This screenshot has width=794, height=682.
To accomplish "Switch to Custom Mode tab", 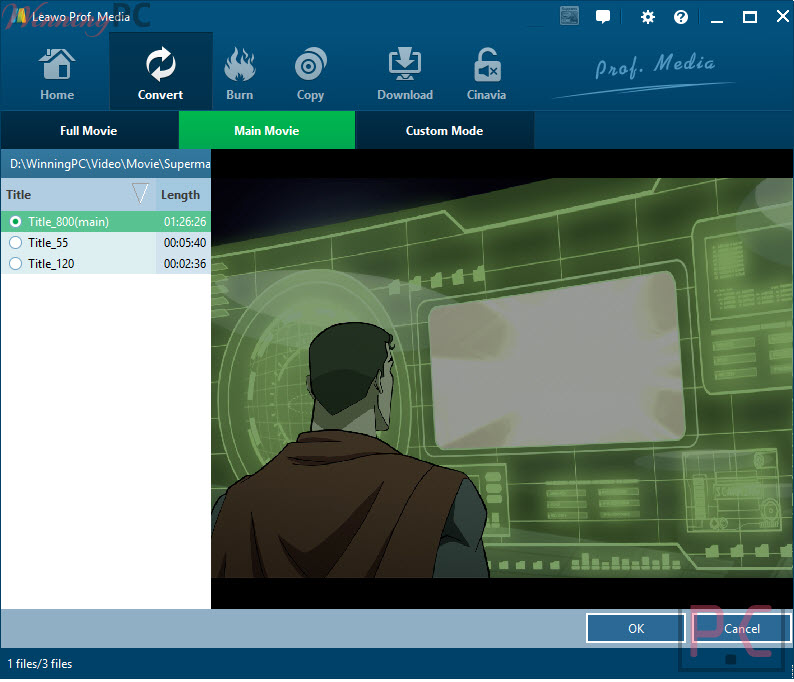I will point(444,131).
